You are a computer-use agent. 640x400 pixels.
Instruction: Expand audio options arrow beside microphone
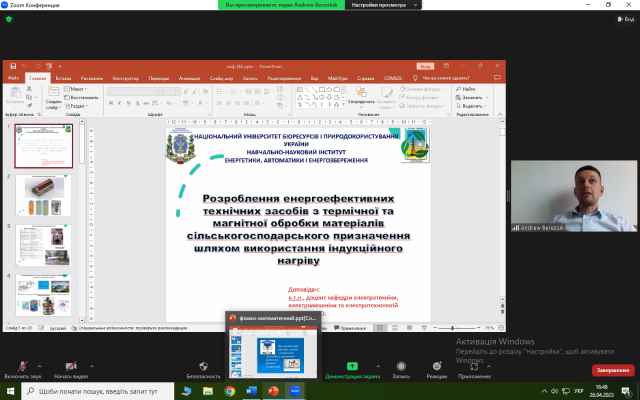point(39,366)
